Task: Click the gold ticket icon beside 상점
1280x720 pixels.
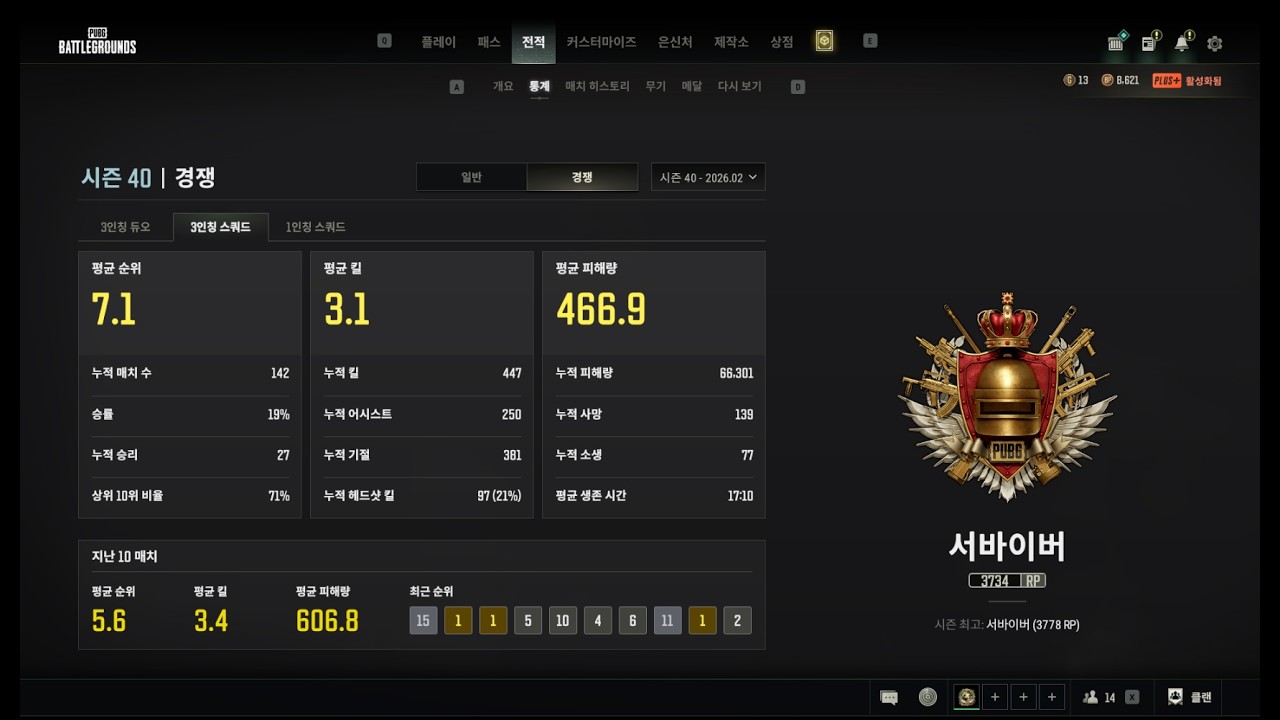Action: pos(824,41)
